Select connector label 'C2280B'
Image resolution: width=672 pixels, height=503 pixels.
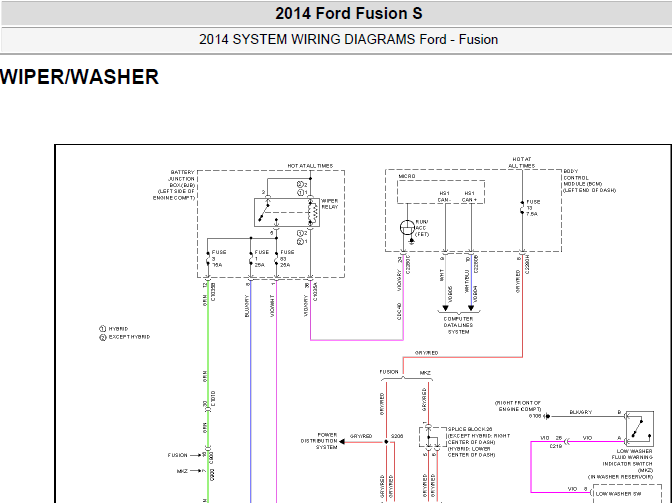pos(477,264)
